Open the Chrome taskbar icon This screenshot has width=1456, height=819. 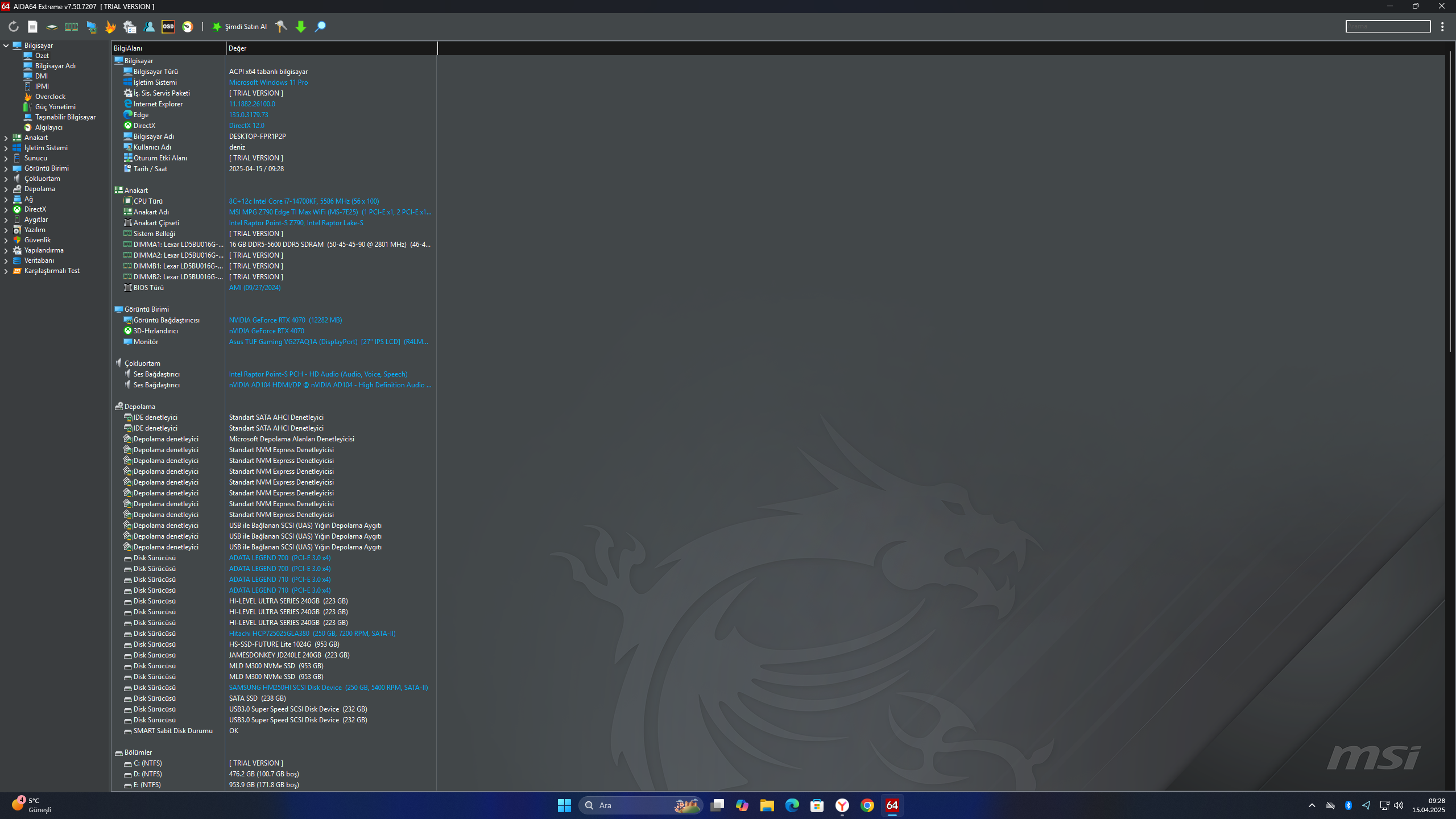click(x=867, y=805)
